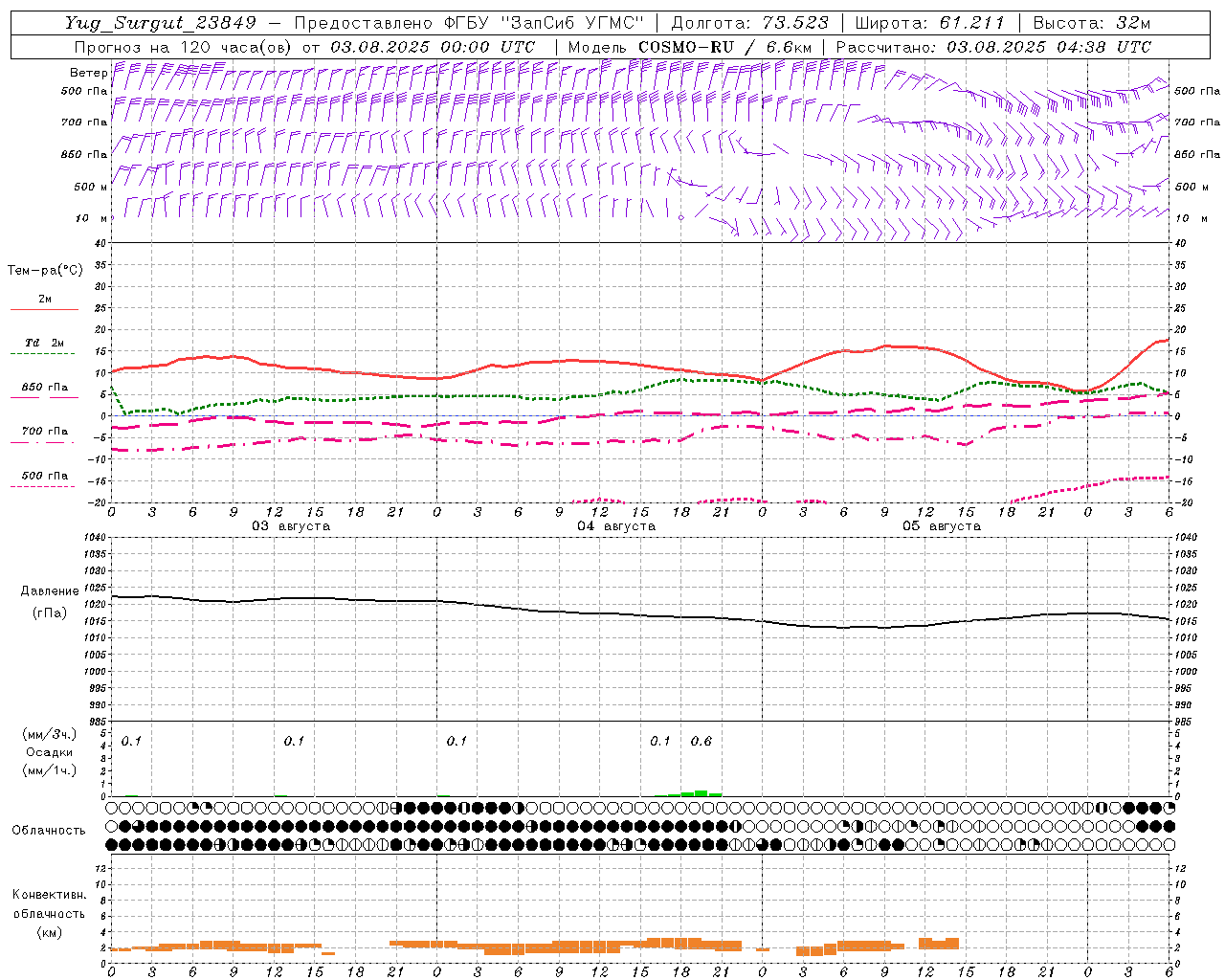
Task: Click the 04 августа date label
Action: pos(616,526)
